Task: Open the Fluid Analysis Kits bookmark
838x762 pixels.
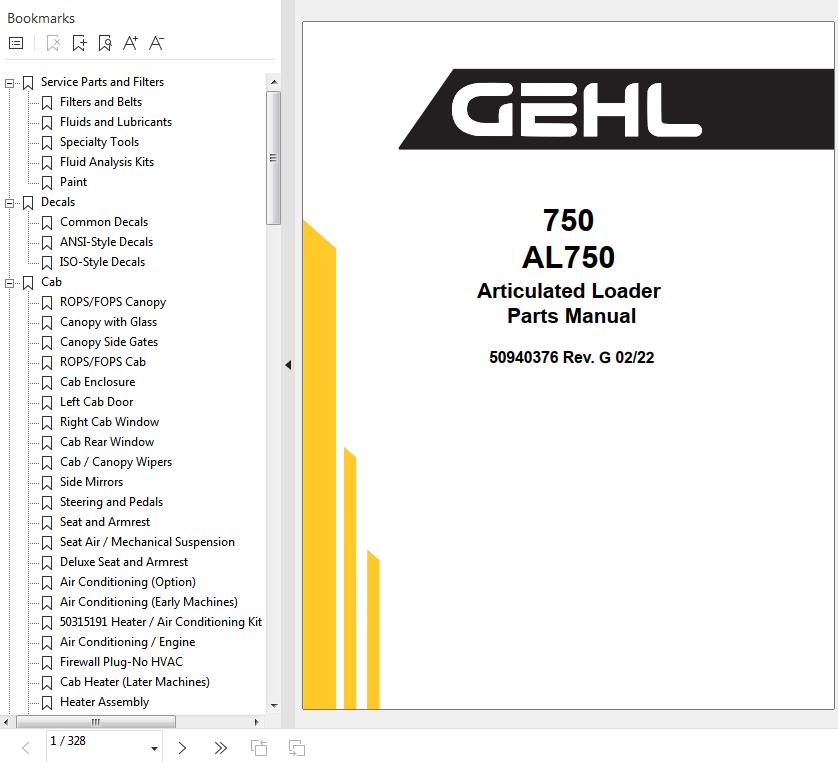Action: [x=107, y=162]
